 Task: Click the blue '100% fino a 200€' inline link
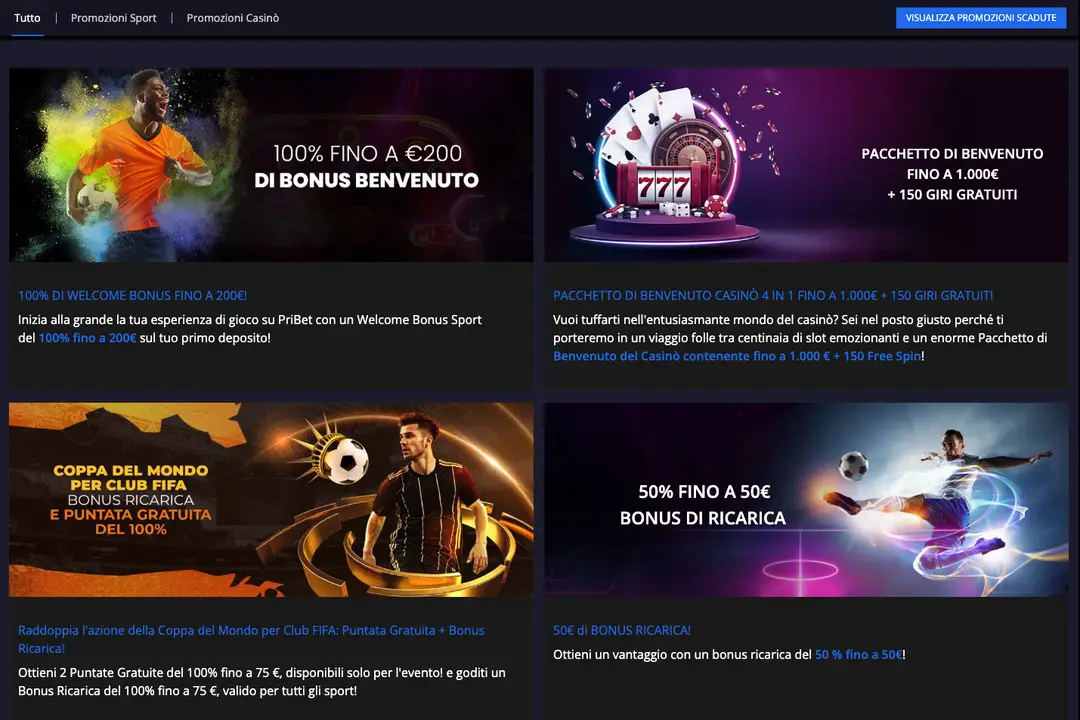(x=87, y=338)
